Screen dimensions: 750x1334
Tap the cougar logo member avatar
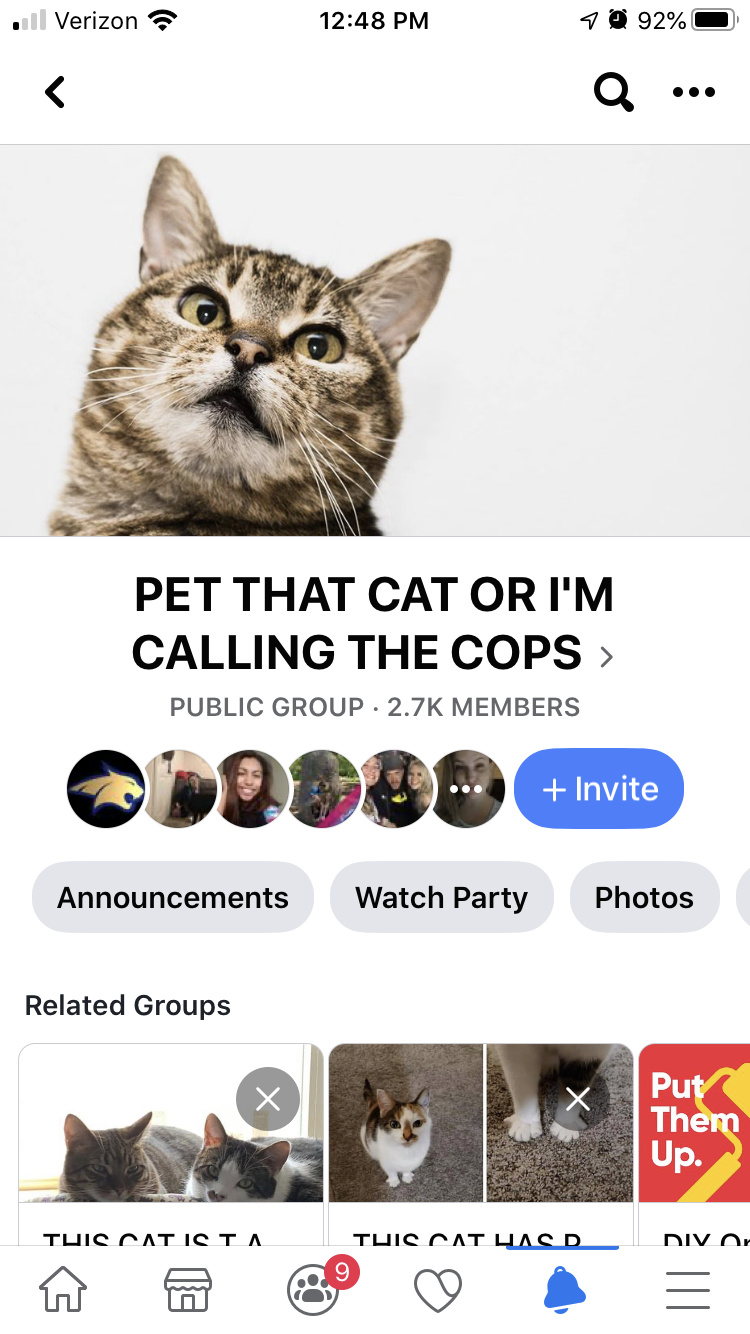(x=105, y=789)
